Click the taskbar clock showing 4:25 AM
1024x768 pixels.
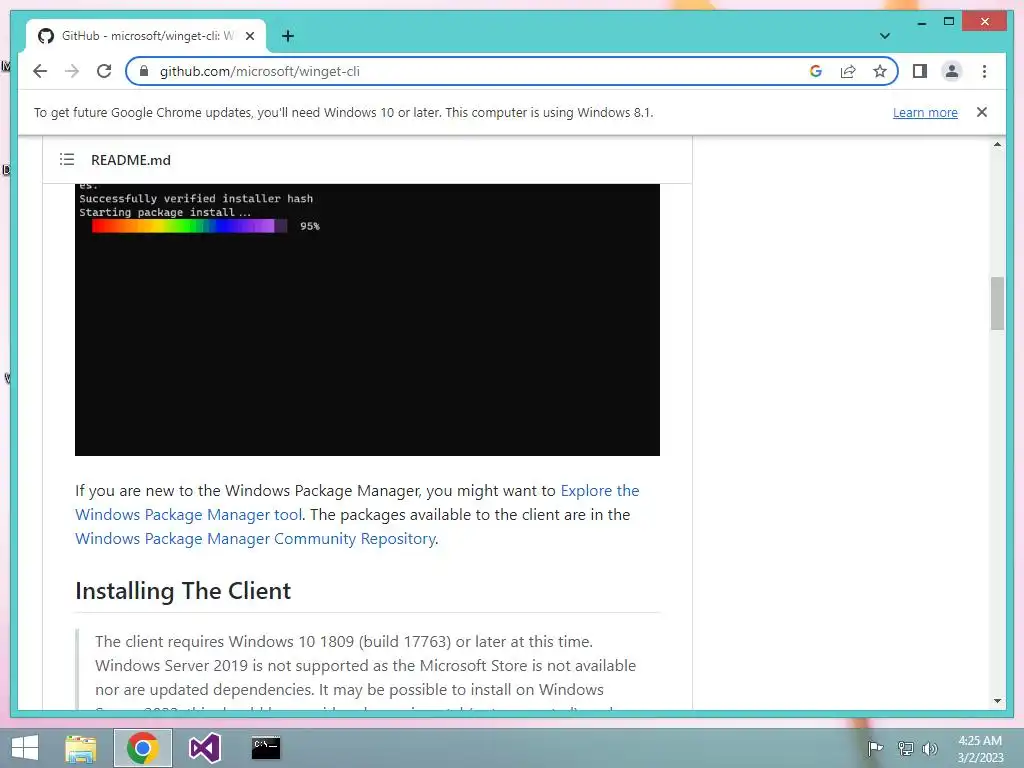pyautogui.click(x=980, y=748)
